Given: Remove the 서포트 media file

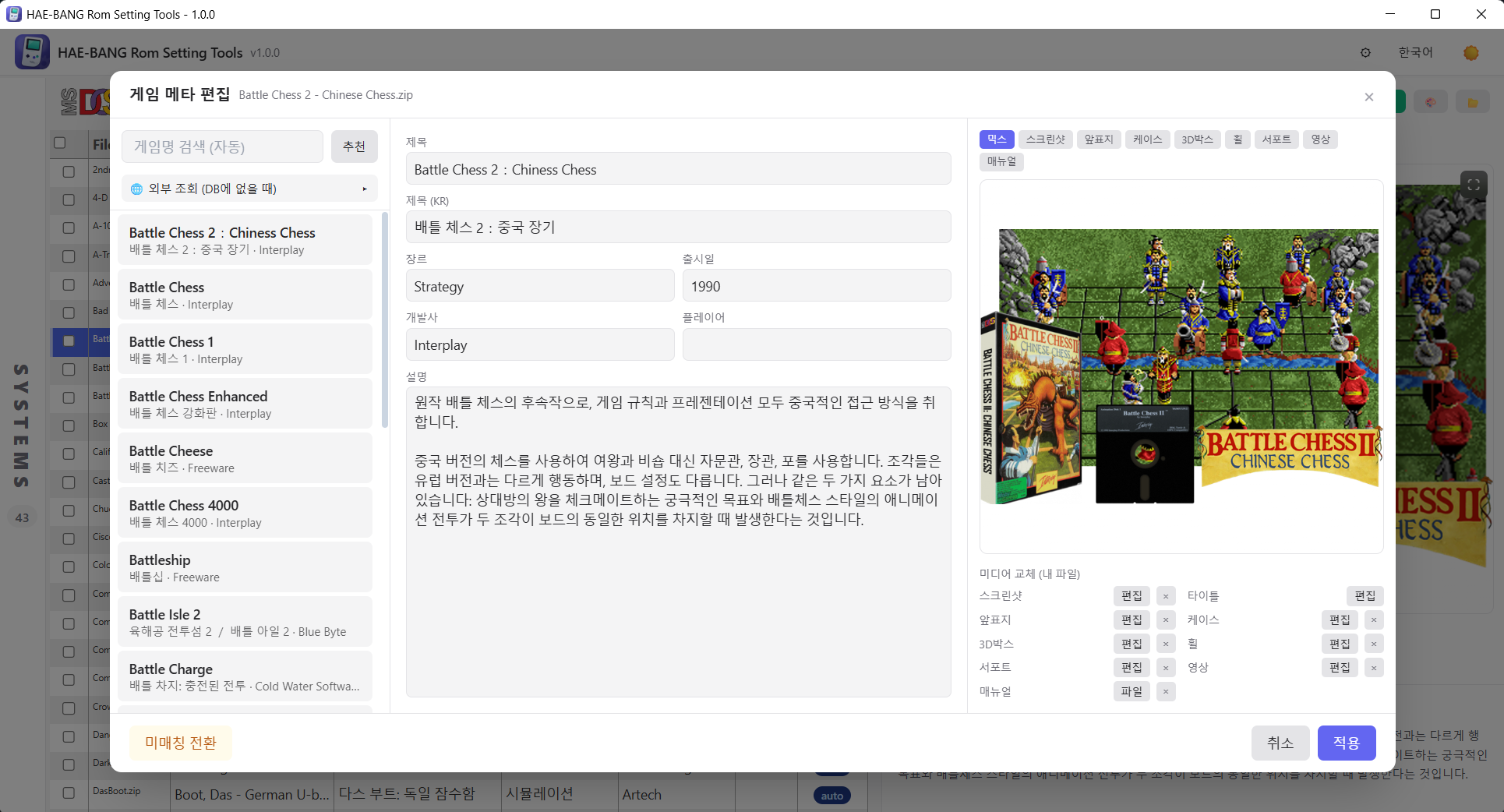Looking at the screenshot, I should (1166, 668).
